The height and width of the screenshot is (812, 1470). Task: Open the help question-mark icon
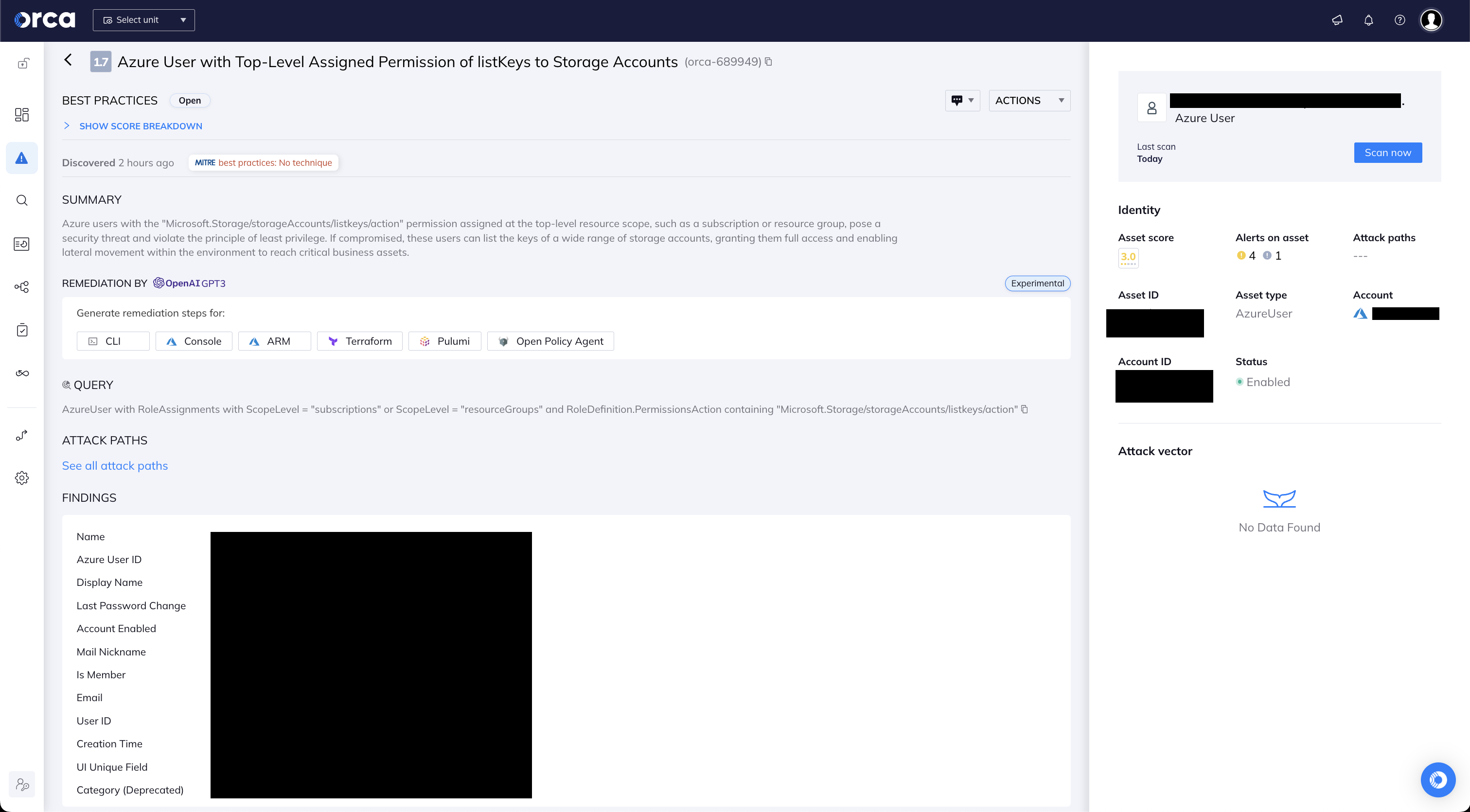click(1400, 20)
